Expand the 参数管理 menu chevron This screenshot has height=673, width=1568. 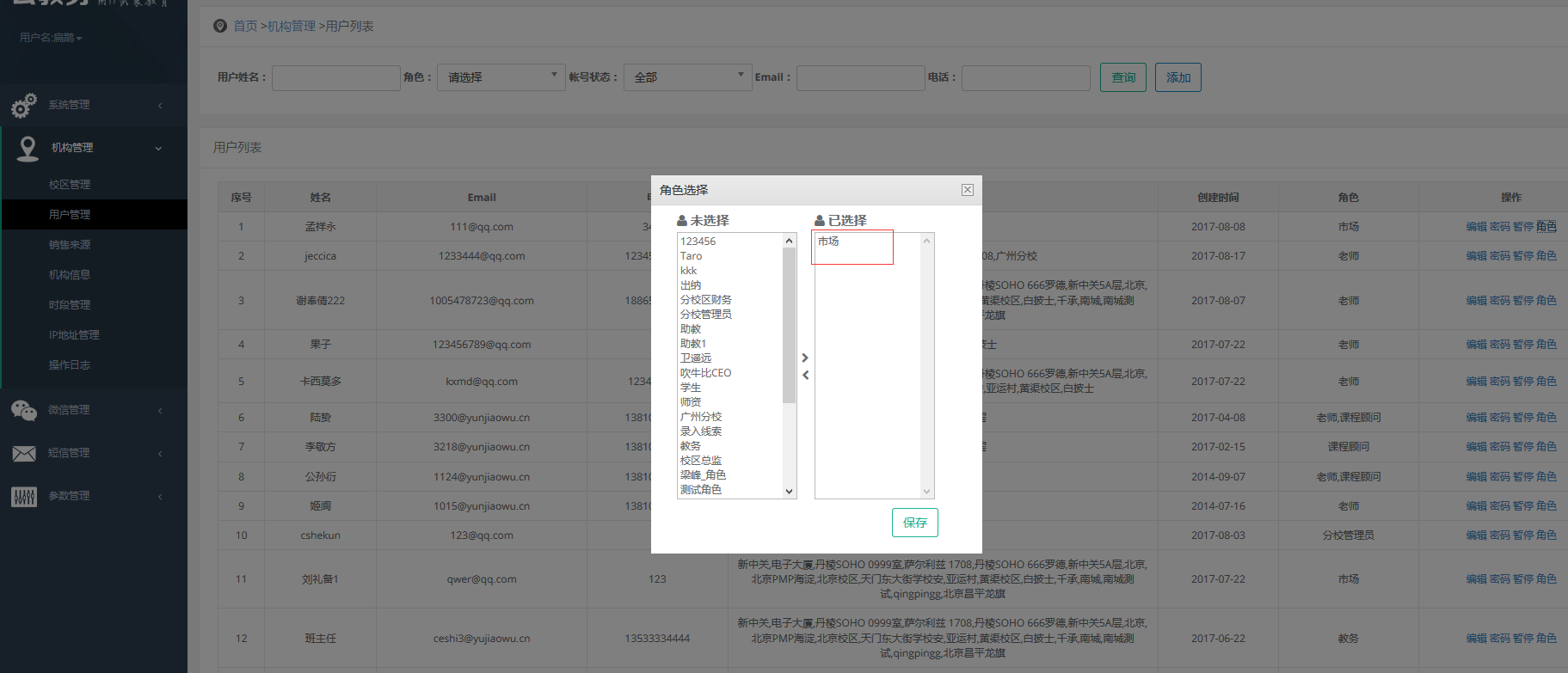click(160, 496)
